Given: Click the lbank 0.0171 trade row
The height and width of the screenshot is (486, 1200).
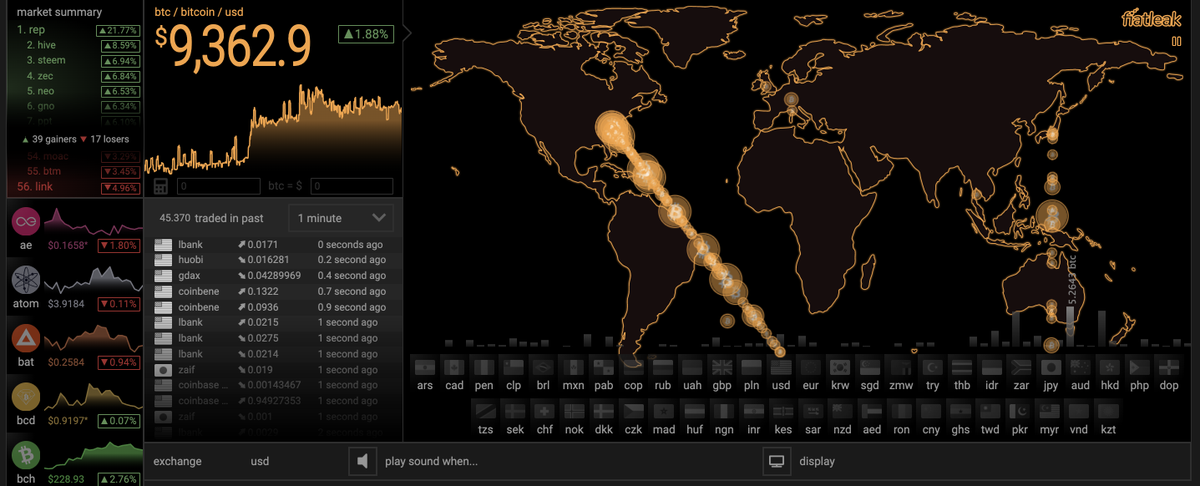Looking at the screenshot, I should (x=273, y=244).
